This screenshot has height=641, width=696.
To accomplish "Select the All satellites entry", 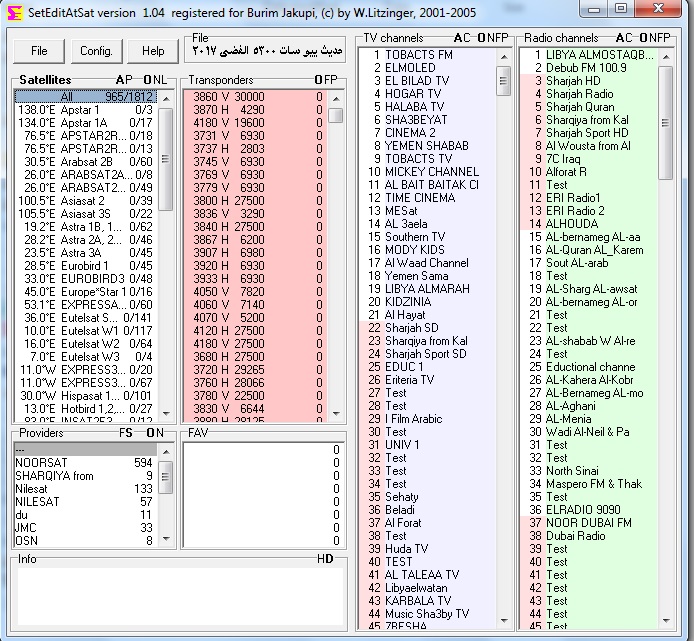I will tap(85, 97).
